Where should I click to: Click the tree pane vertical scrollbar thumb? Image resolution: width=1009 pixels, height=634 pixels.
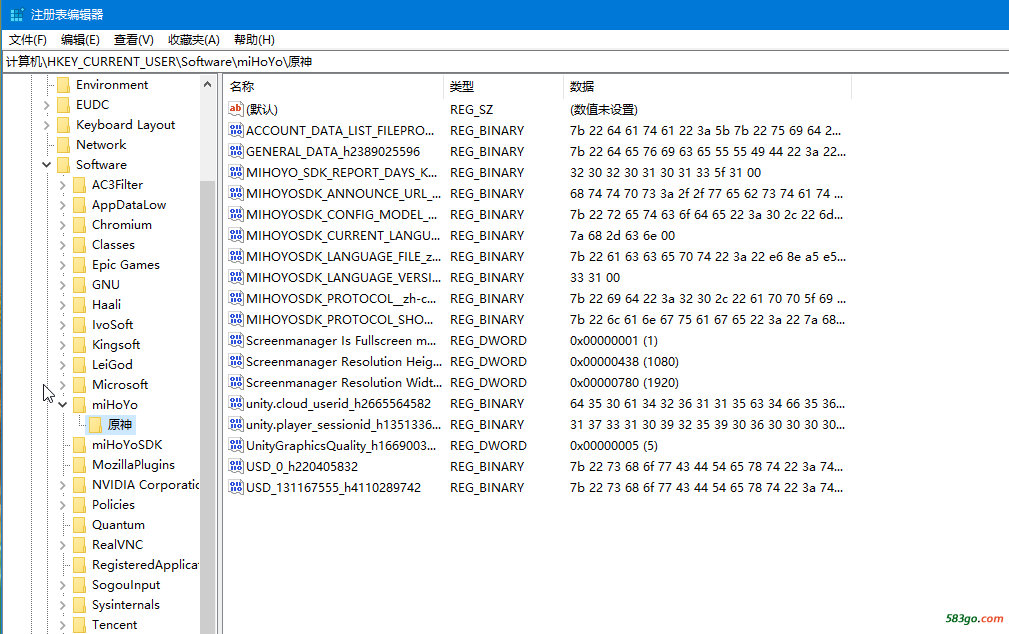tap(207, 407)
